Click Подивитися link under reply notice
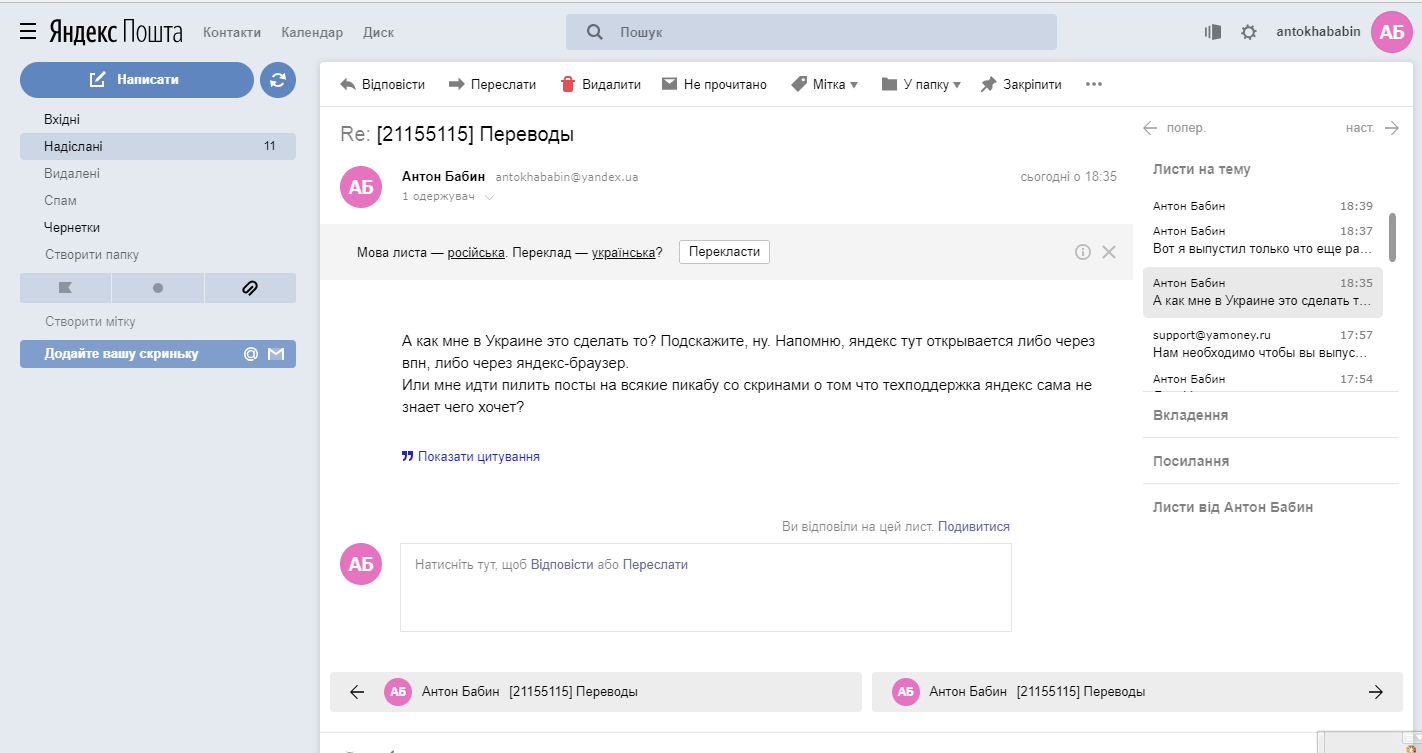This screenshot has width=1422, height=753. [974, 526]
